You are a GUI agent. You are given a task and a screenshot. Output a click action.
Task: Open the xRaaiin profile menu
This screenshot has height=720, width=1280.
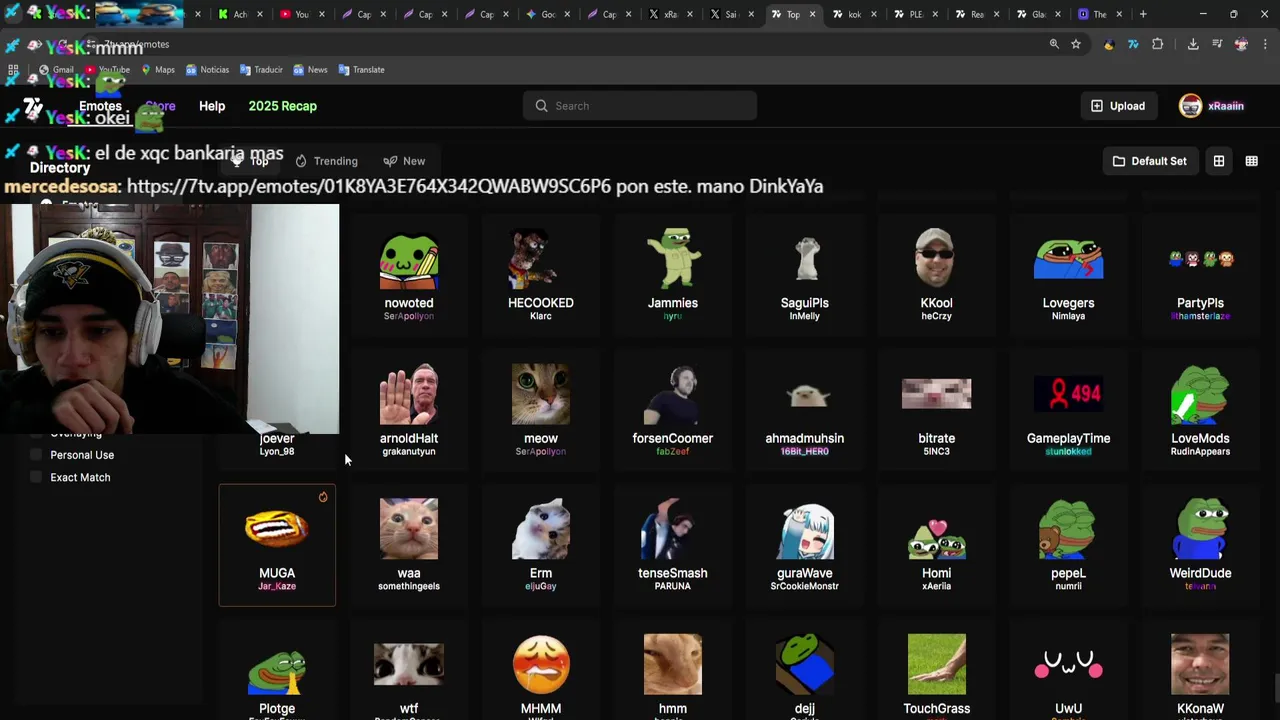click(1211, 106)
